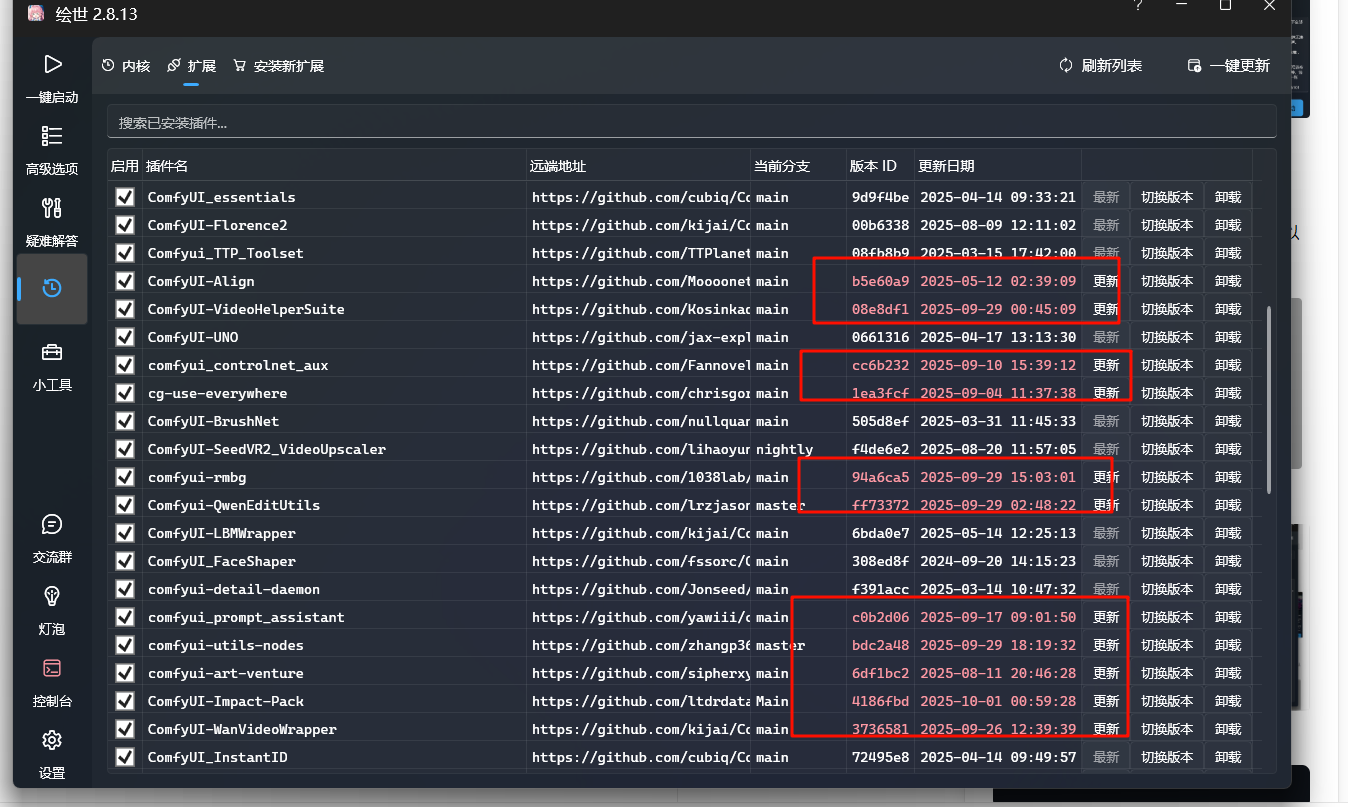Click the 一键更新 update icon
The image size is (1348, 807).
coord(1194,65)
